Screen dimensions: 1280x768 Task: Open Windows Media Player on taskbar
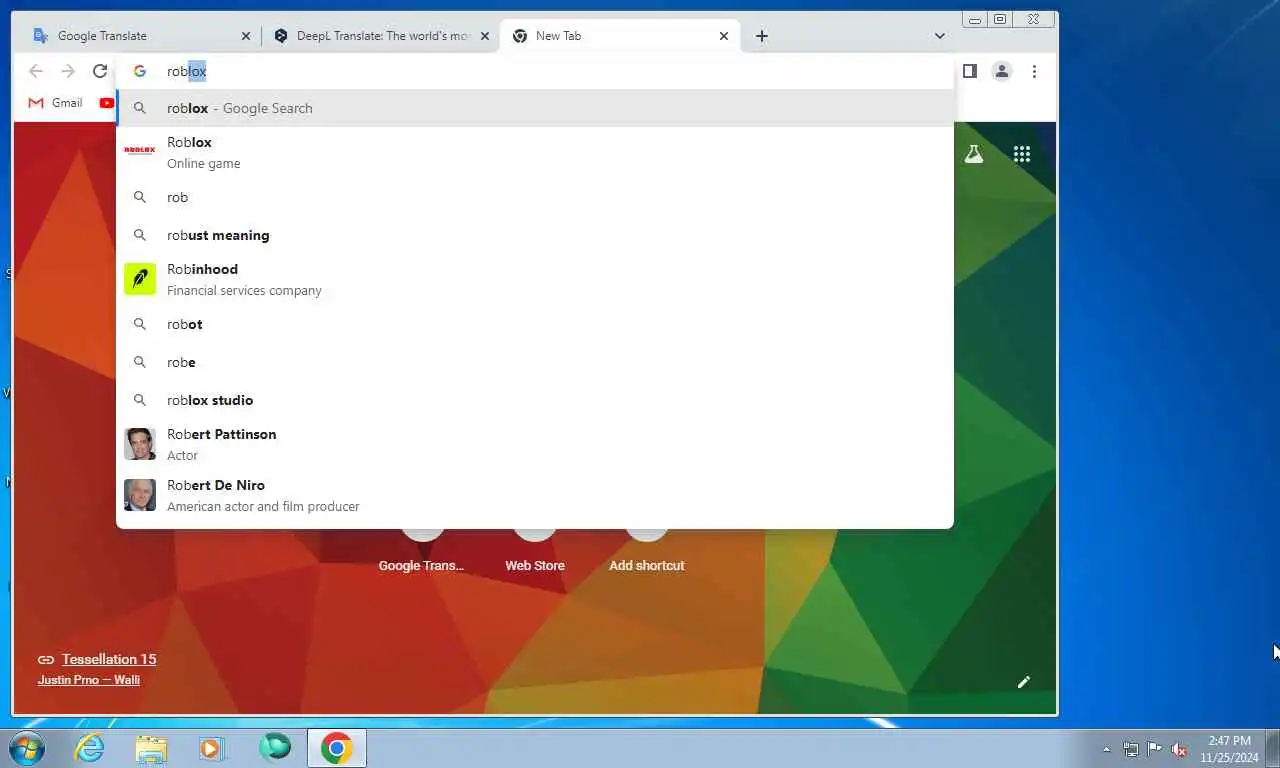point(212,748)
